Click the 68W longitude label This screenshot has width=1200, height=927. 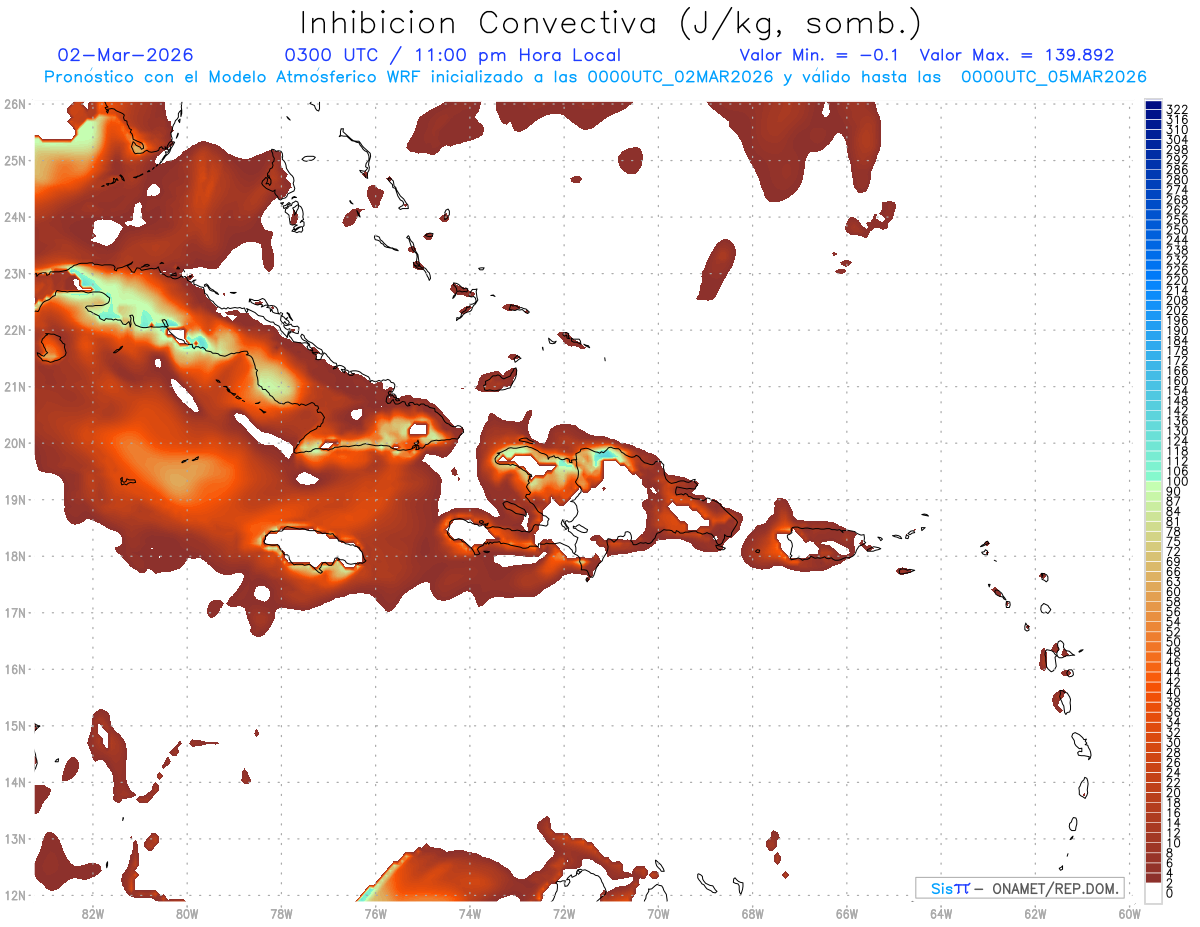click(753, 913)
